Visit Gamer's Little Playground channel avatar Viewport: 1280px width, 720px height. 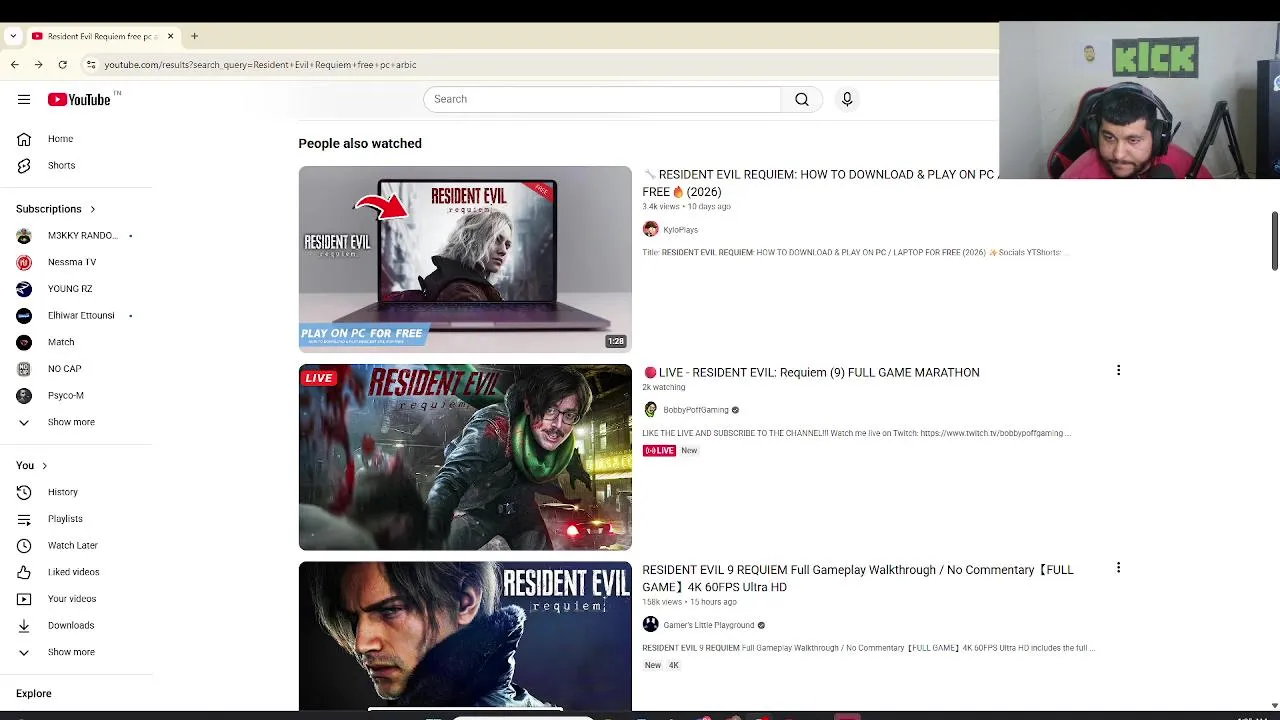tap(650, 624)
